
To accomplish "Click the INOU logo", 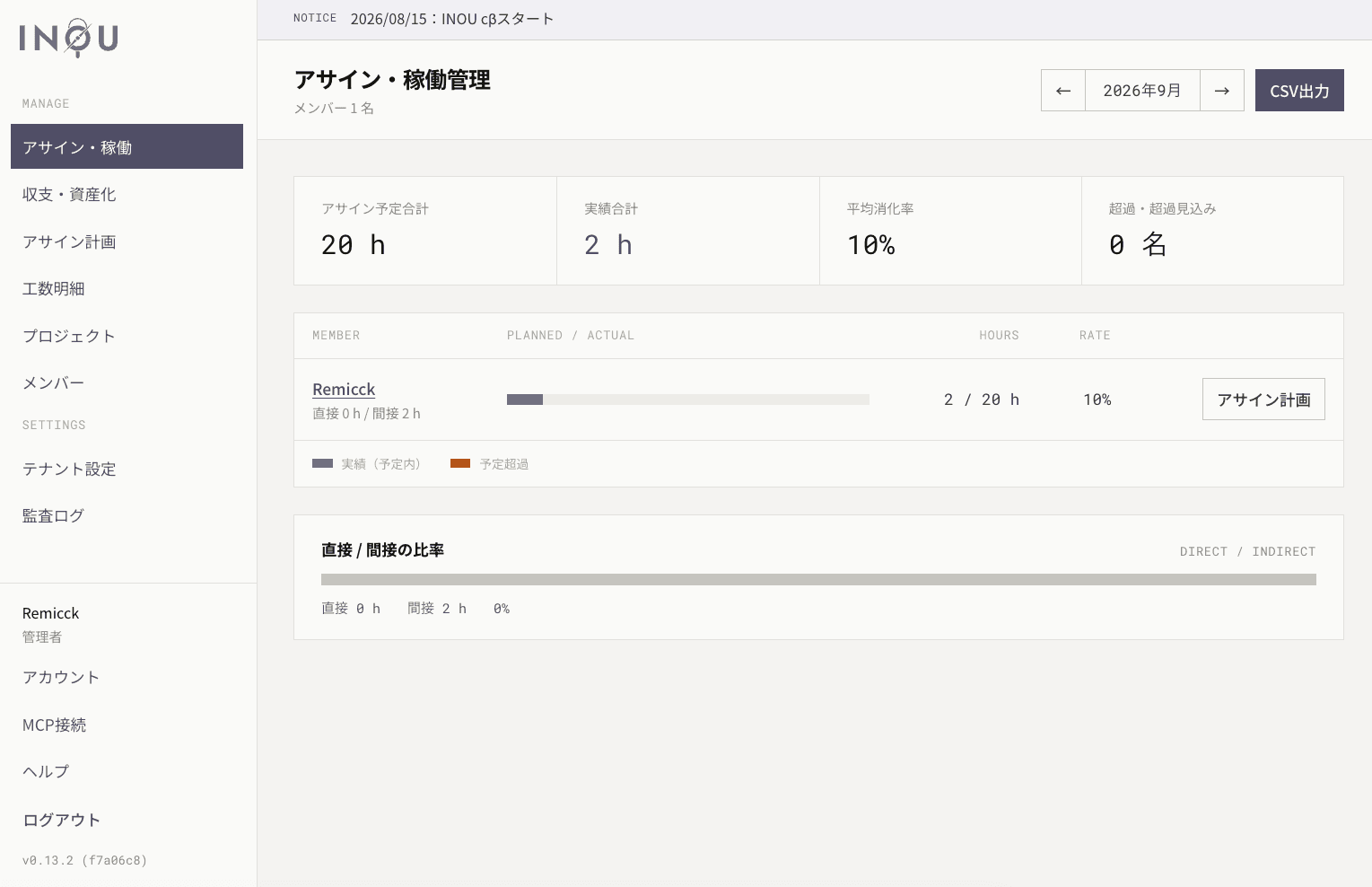I will tap(69, 38).
